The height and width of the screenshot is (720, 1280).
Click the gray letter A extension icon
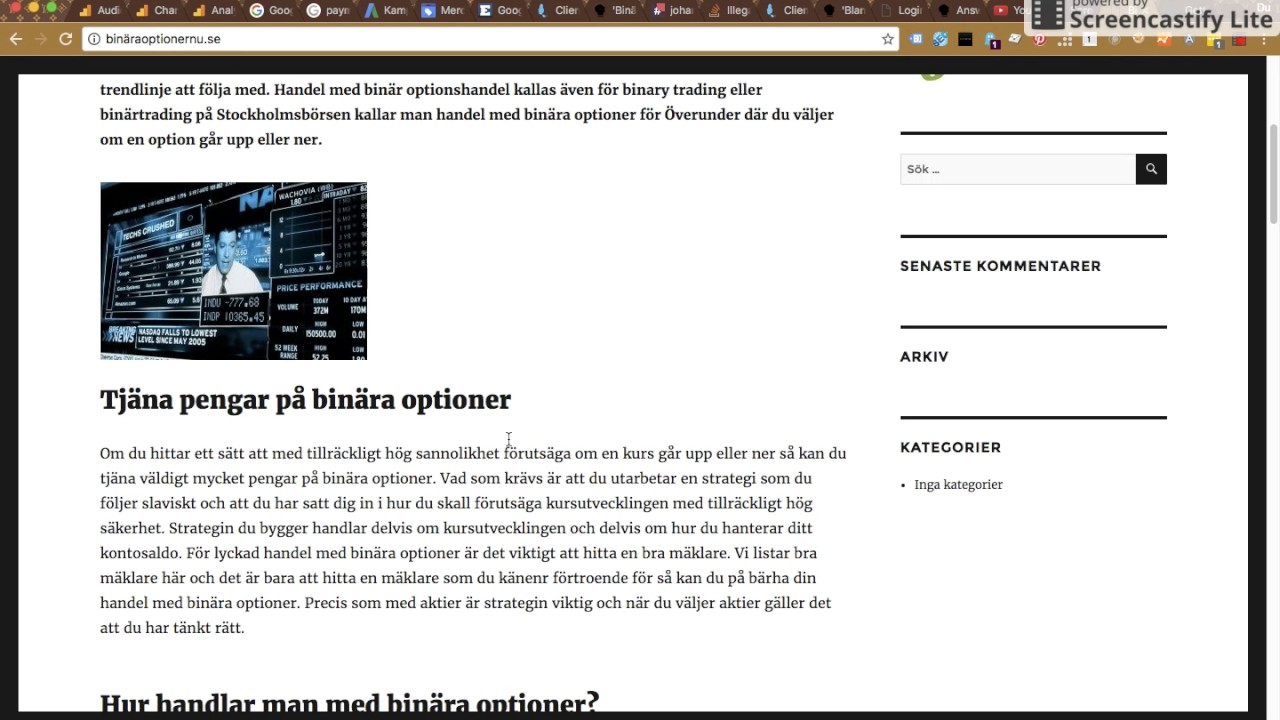pyautogui.click(x=1189, y=39)
